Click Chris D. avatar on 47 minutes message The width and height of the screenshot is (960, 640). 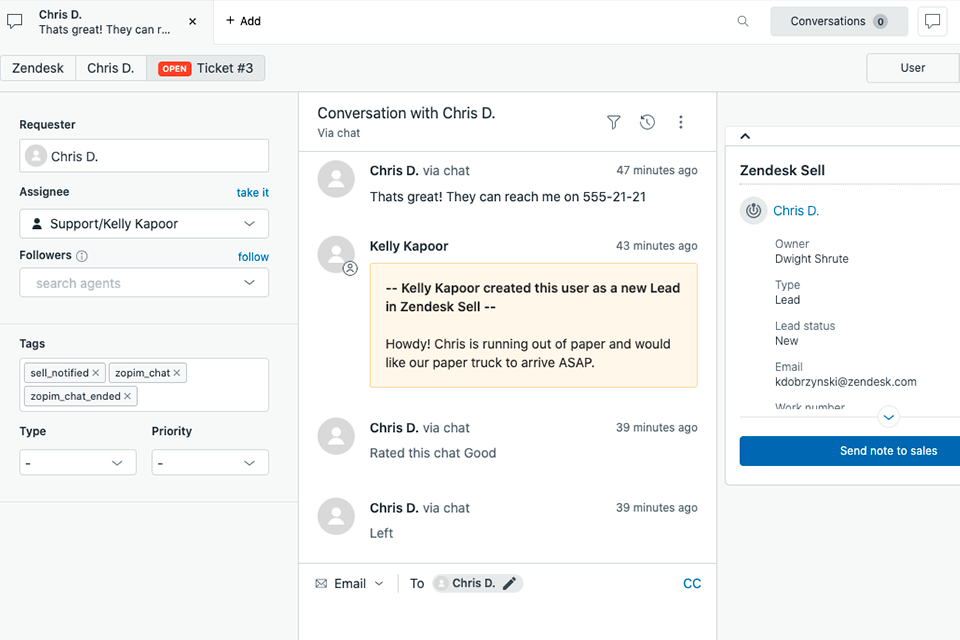[x=336, y=179]
